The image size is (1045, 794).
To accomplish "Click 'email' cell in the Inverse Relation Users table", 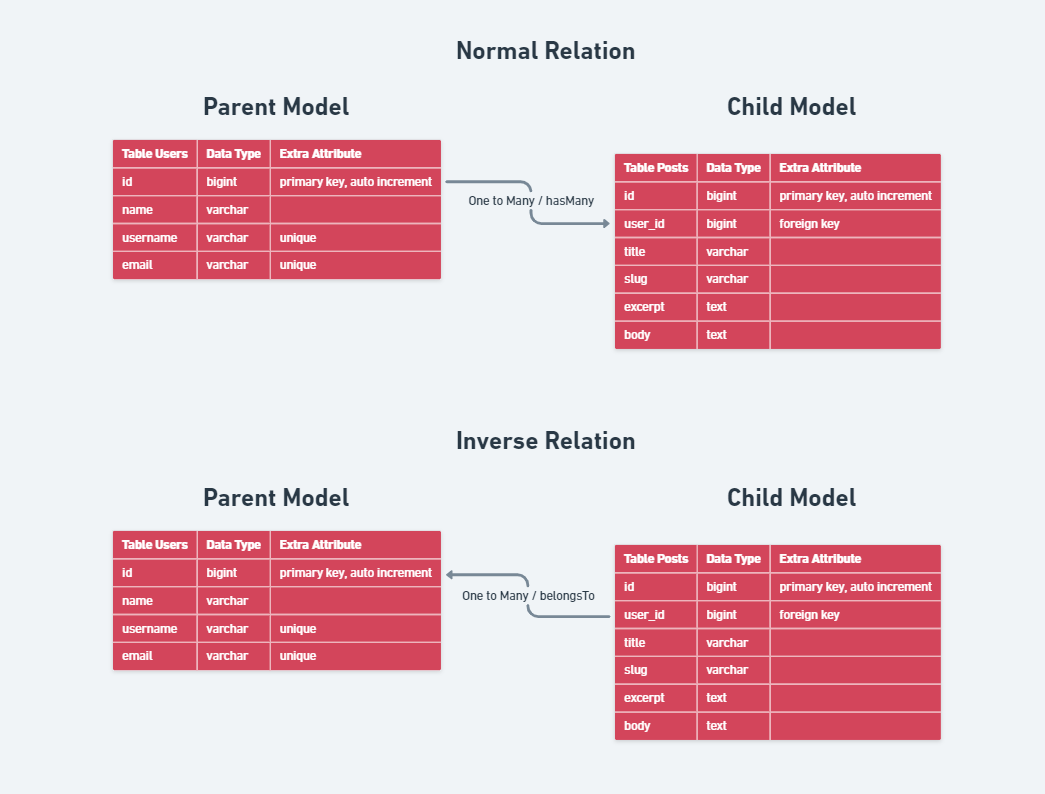I will (137, 656).
